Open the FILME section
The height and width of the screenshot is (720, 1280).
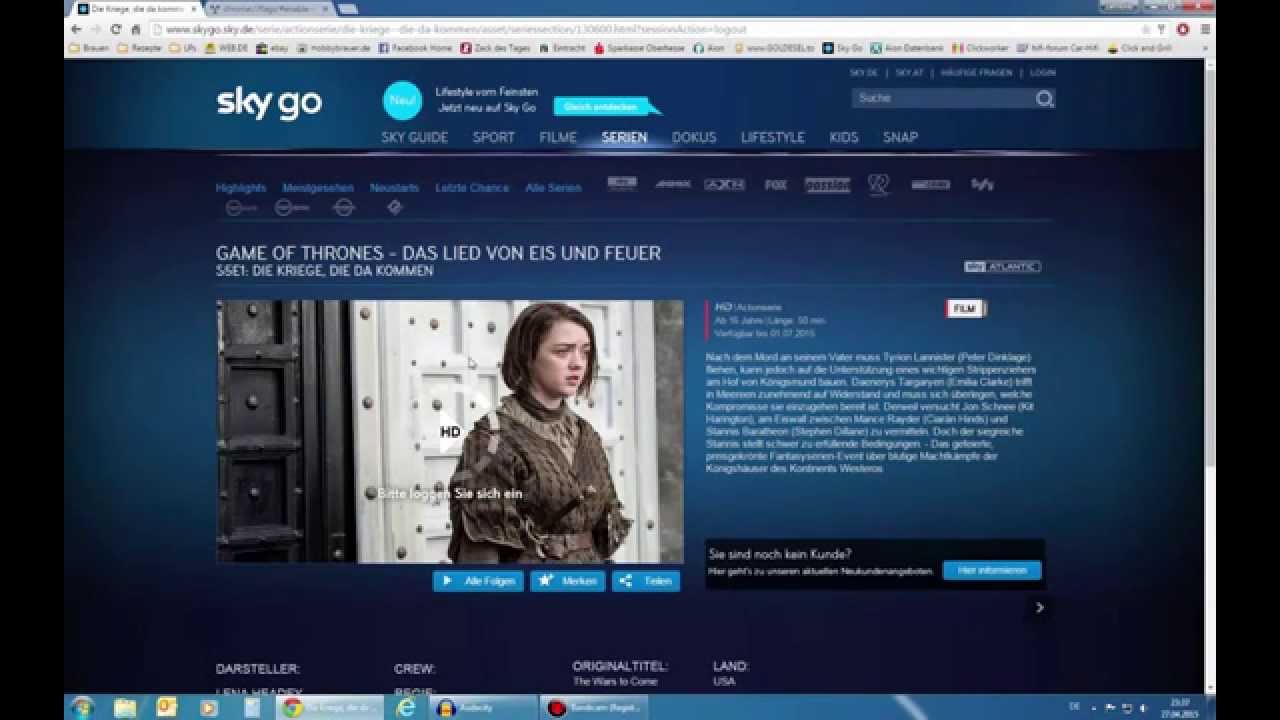[558, 138]
